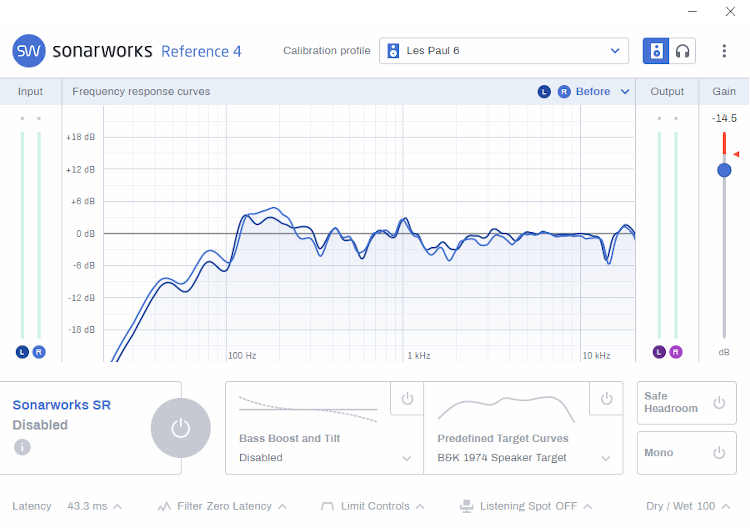Switch to headphone calibration mode icon
Image resolution: width=750 pixels, height=528 pixels.
(683, 51)
